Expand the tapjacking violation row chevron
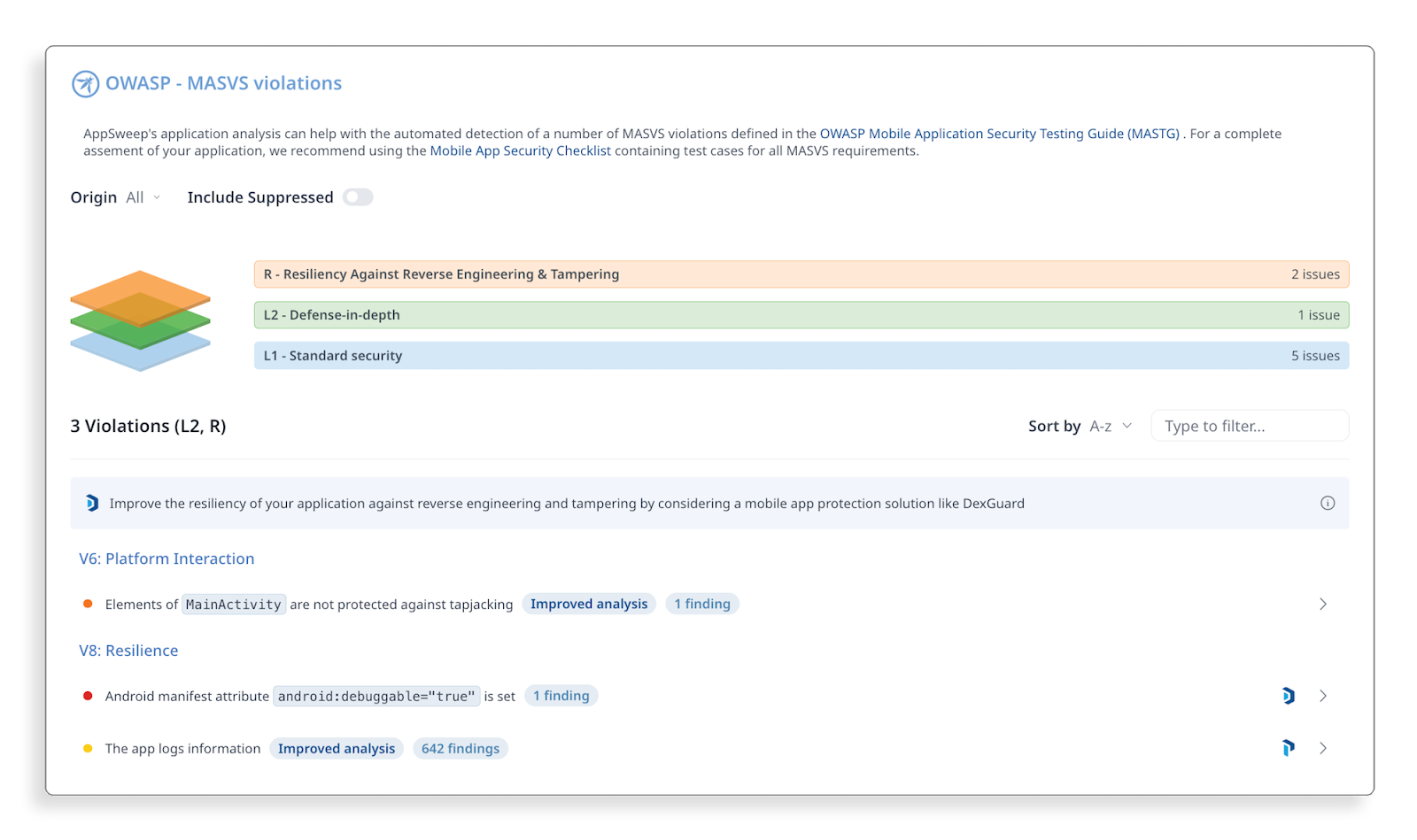The height and width of the screenshot is (840, 1417). click(1323, 605)
